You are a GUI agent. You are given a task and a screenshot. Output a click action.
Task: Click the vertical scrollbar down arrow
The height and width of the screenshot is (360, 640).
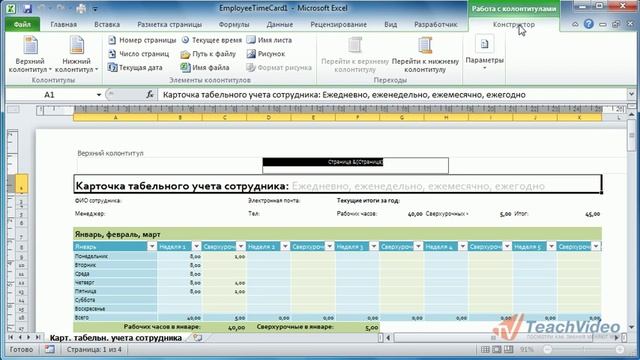coord(631,327)
